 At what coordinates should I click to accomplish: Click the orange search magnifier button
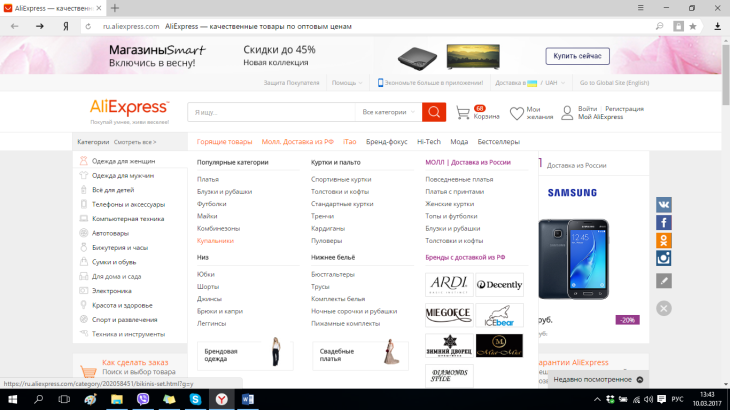click(434, 112)
